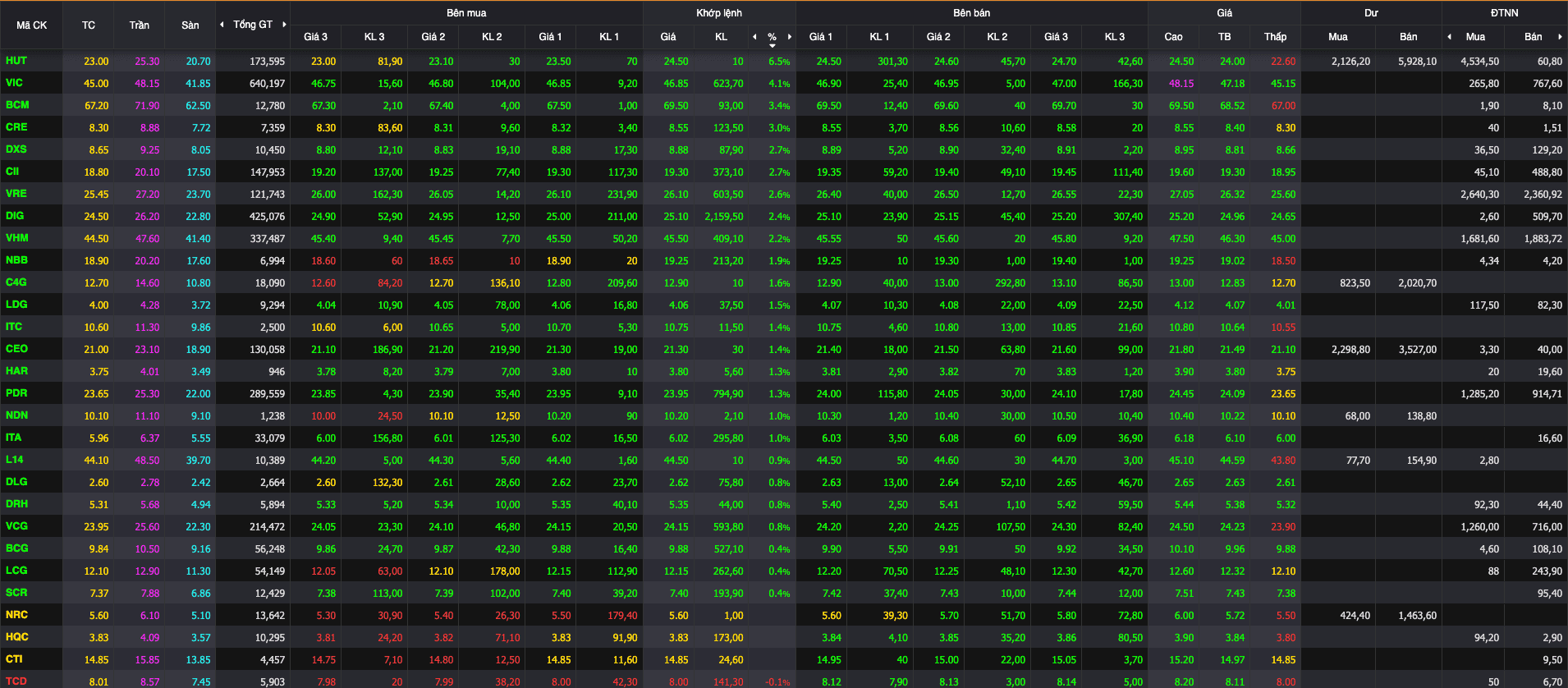
Task: Click Bên mua group header
Action: click(466, 13)
